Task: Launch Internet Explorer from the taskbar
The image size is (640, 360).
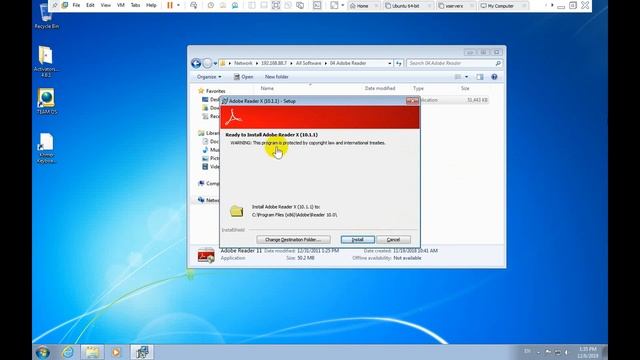Action: (68, 352)
